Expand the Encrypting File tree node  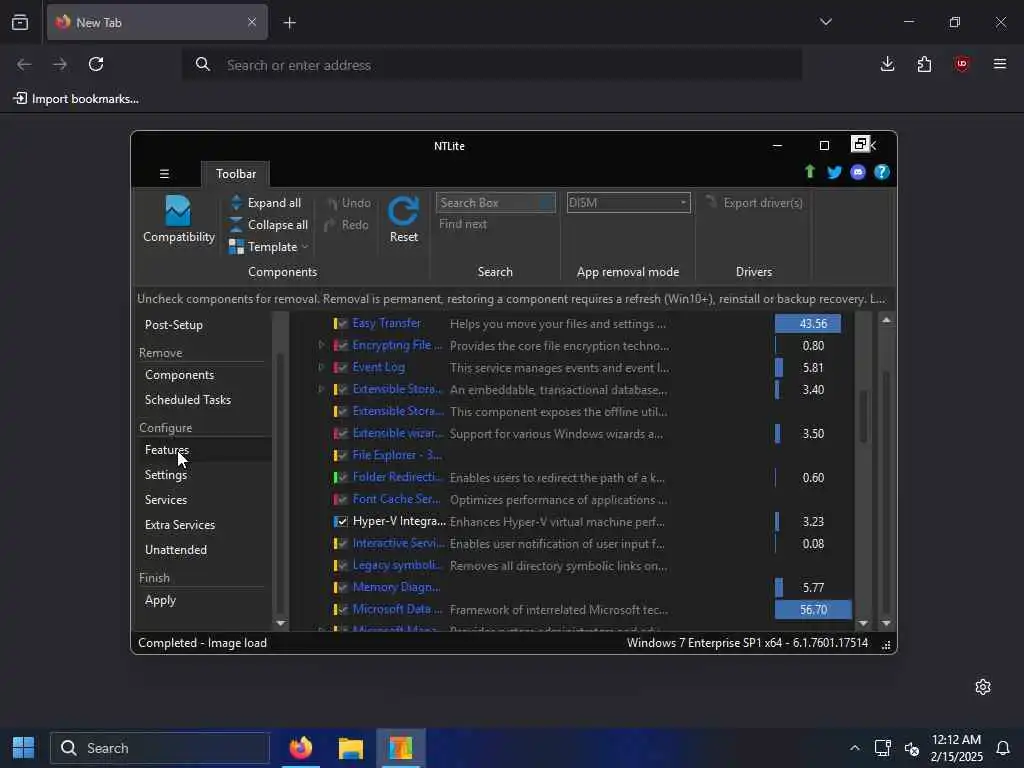point(321,345)
